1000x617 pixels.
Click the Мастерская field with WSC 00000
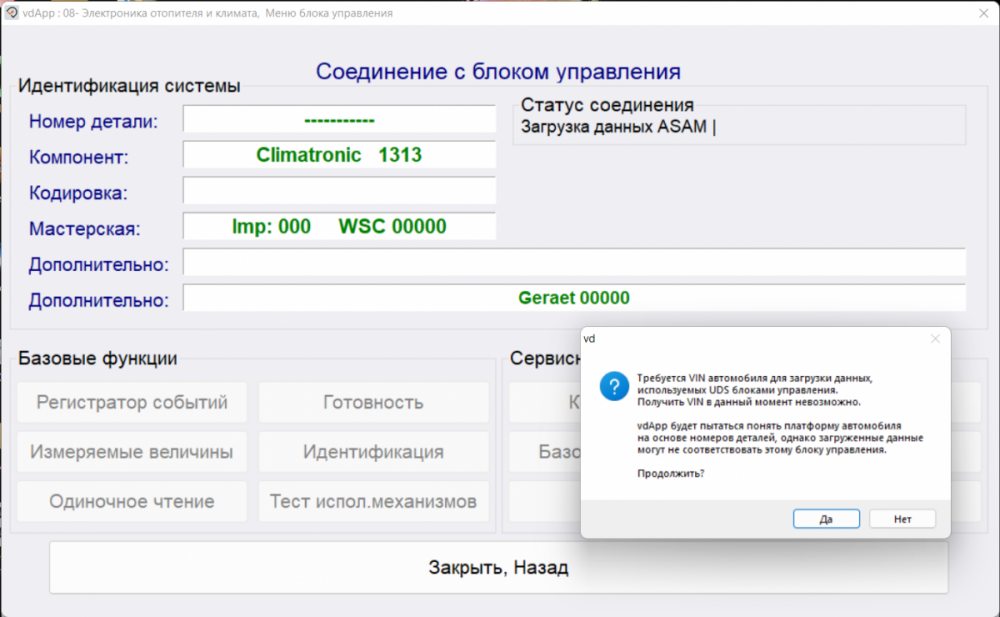pos(339,227)
